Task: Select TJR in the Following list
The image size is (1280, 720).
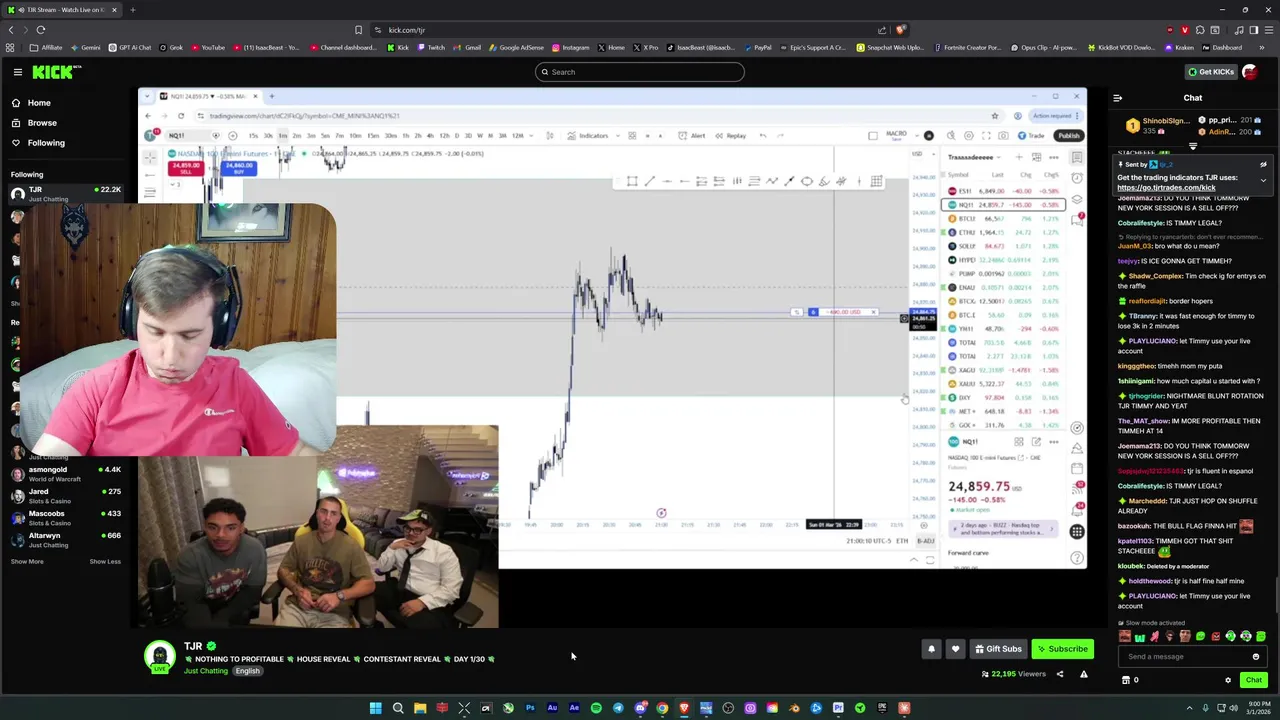Action: tap(65, 193)
